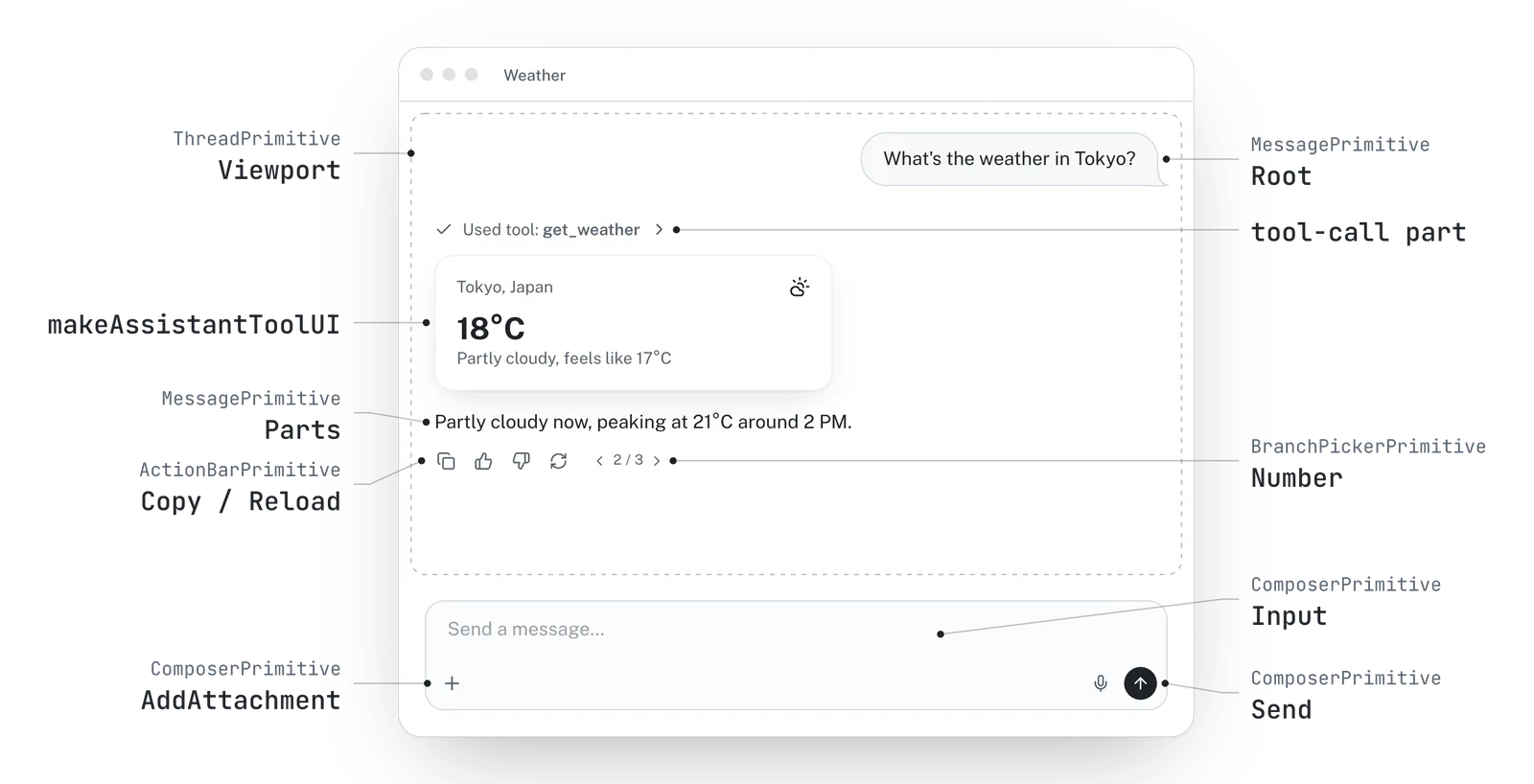Viewport: 1534px width, 784px height.
Task: Copy the assistant message with the copy icon
Action: pos(446,461)
